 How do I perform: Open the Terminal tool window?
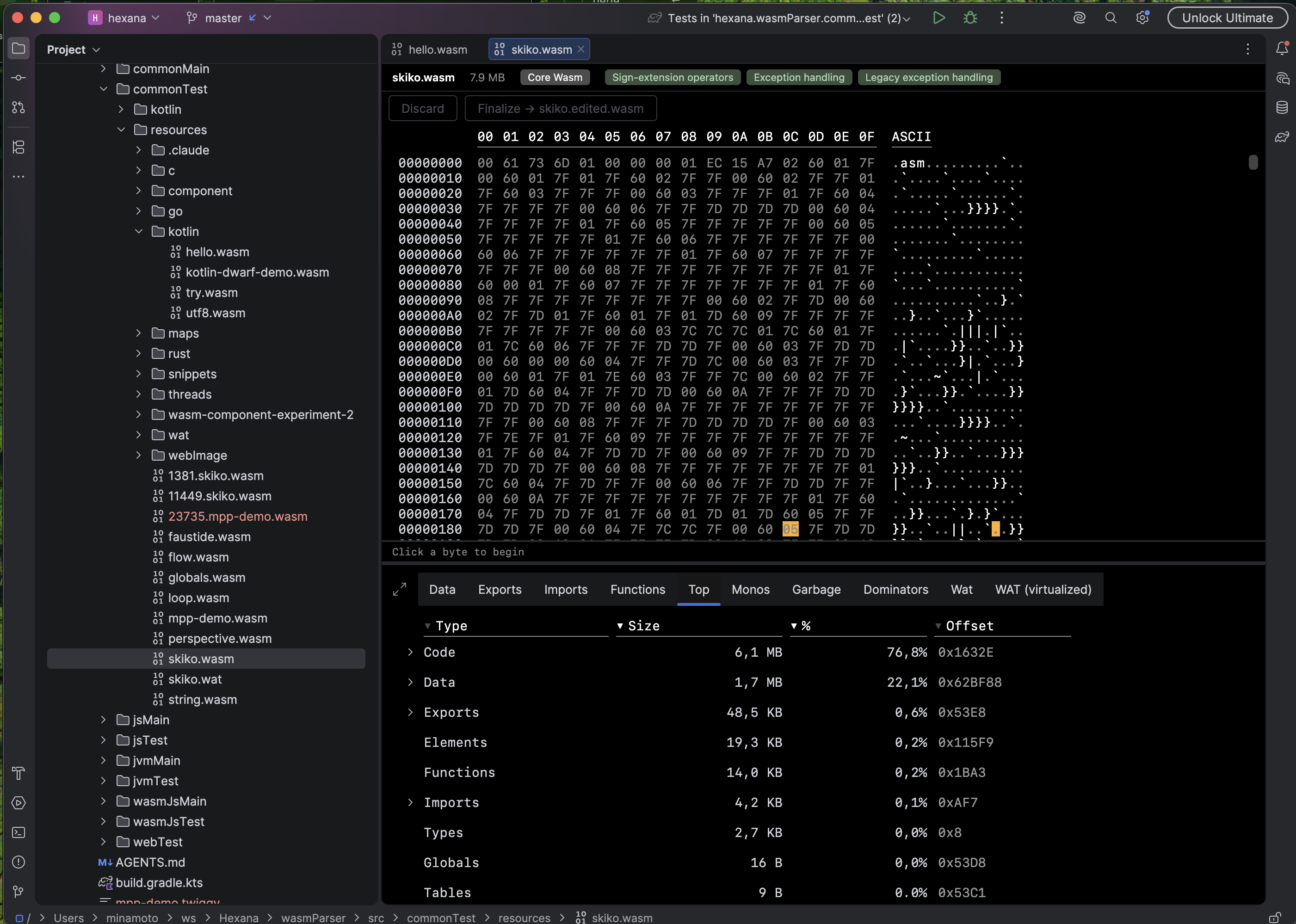(x=18, y=832)
